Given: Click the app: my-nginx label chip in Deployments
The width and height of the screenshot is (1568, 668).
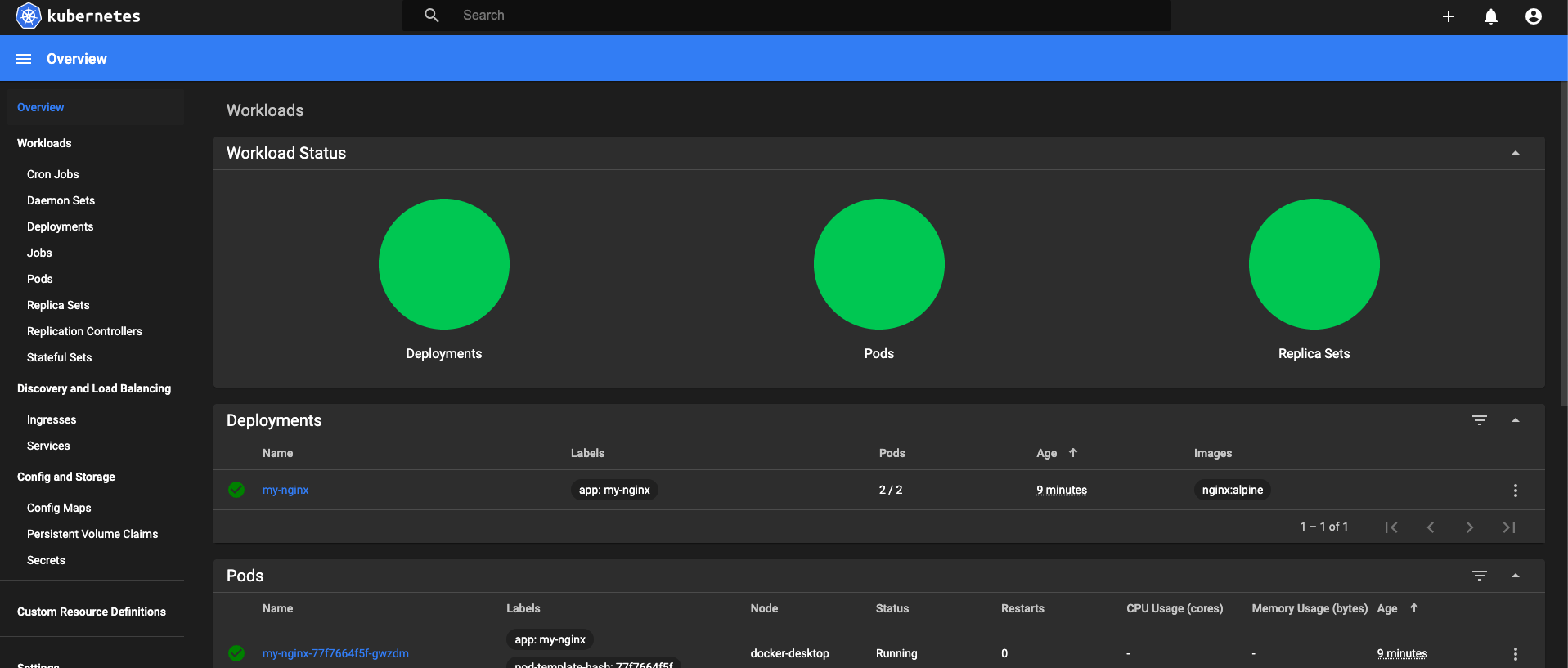Looking at the screenshot, I should pos(614,490).
